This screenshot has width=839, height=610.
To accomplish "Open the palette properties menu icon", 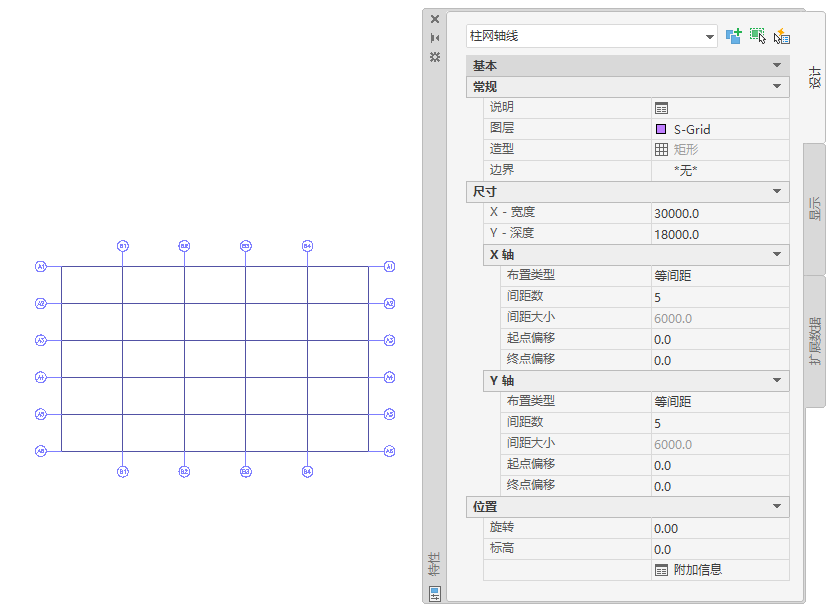I will [435, 57].
